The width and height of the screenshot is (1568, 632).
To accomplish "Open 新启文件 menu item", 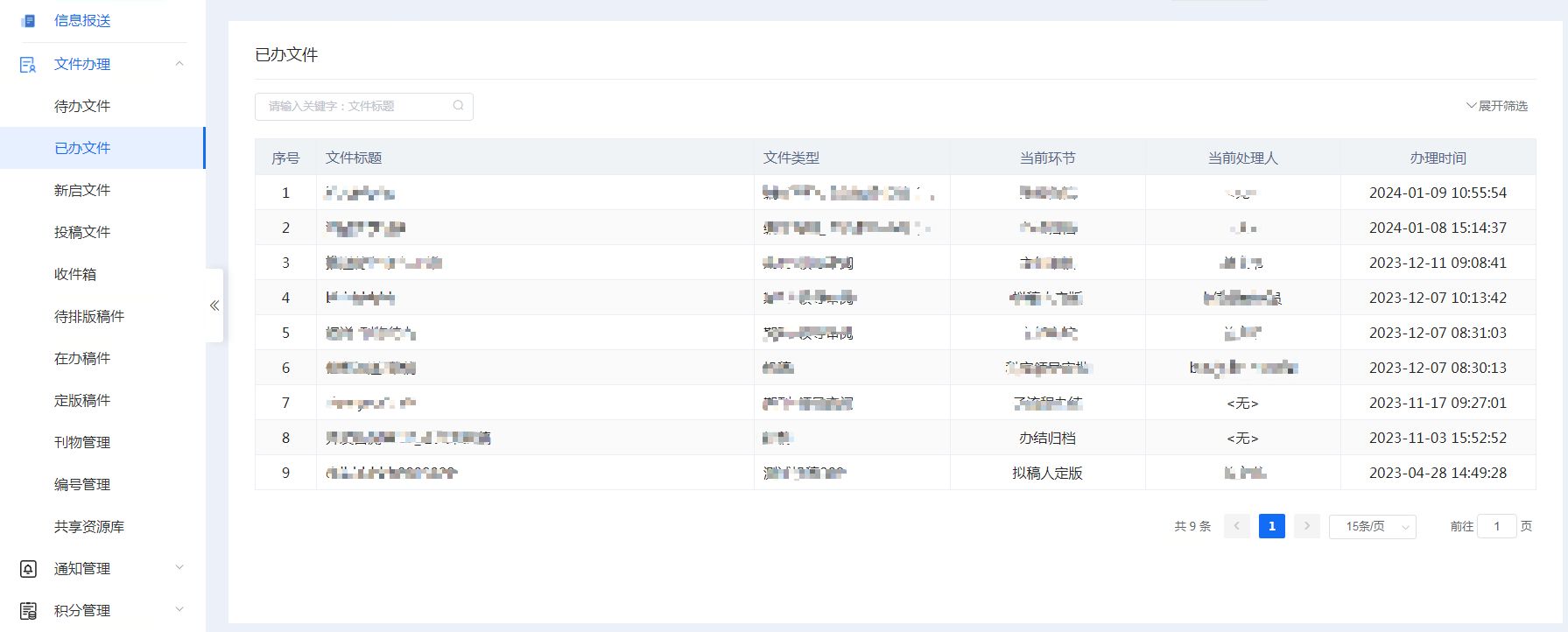I will 102,190.
